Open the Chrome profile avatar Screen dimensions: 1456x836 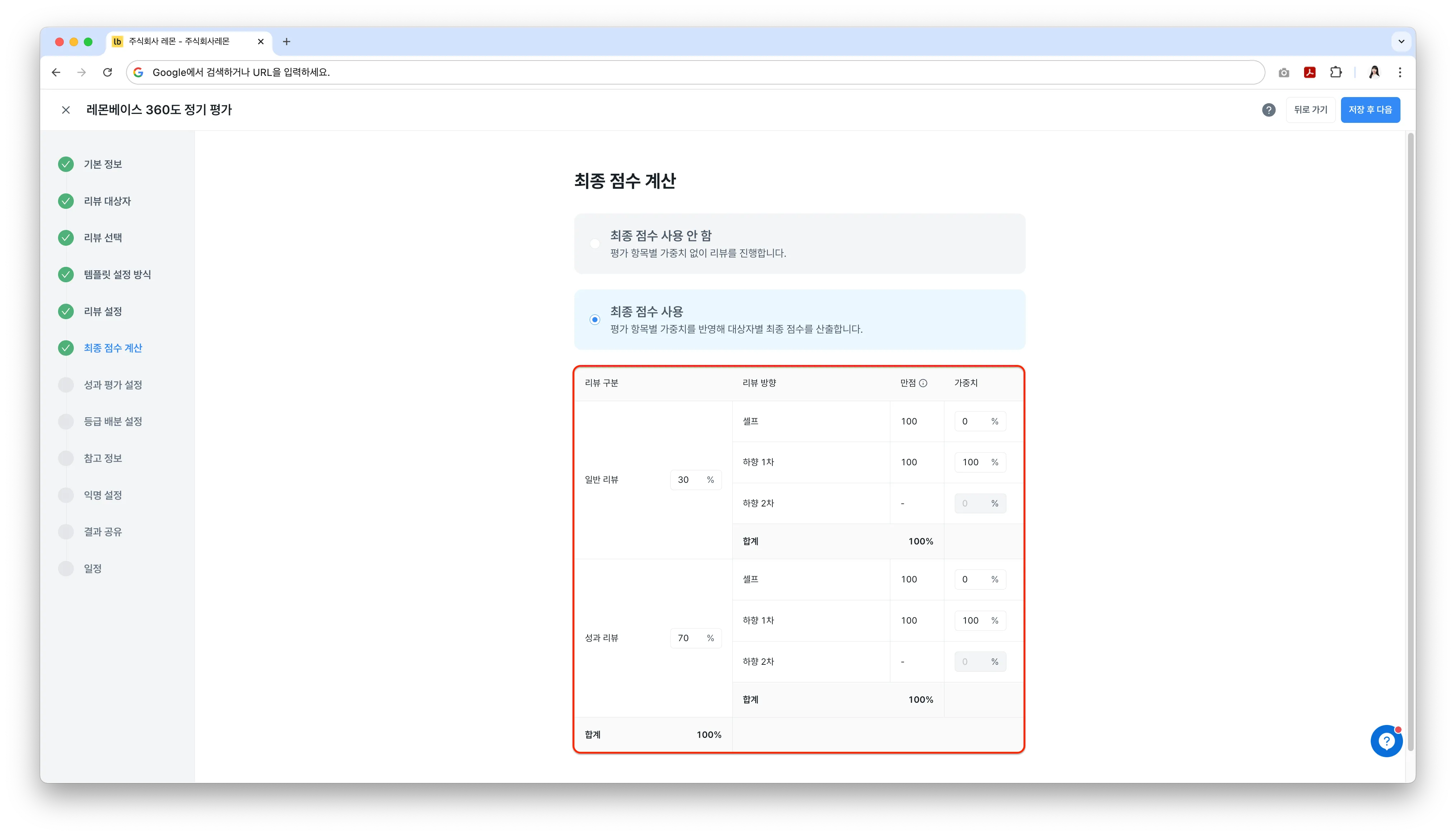click(1374, 72)
